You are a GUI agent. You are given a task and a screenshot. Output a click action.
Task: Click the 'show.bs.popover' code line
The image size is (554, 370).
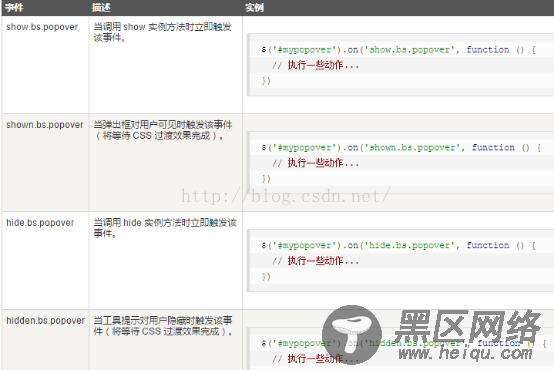(399, 50)
